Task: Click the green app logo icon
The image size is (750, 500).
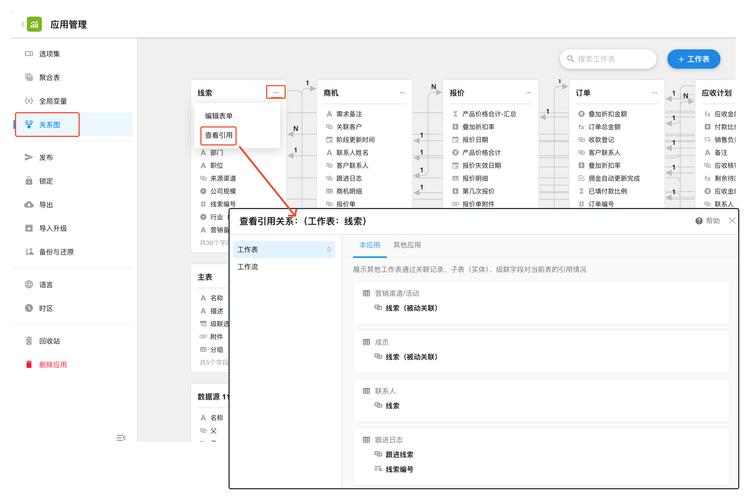Action: pyautogui.click(x=34, y=24)
